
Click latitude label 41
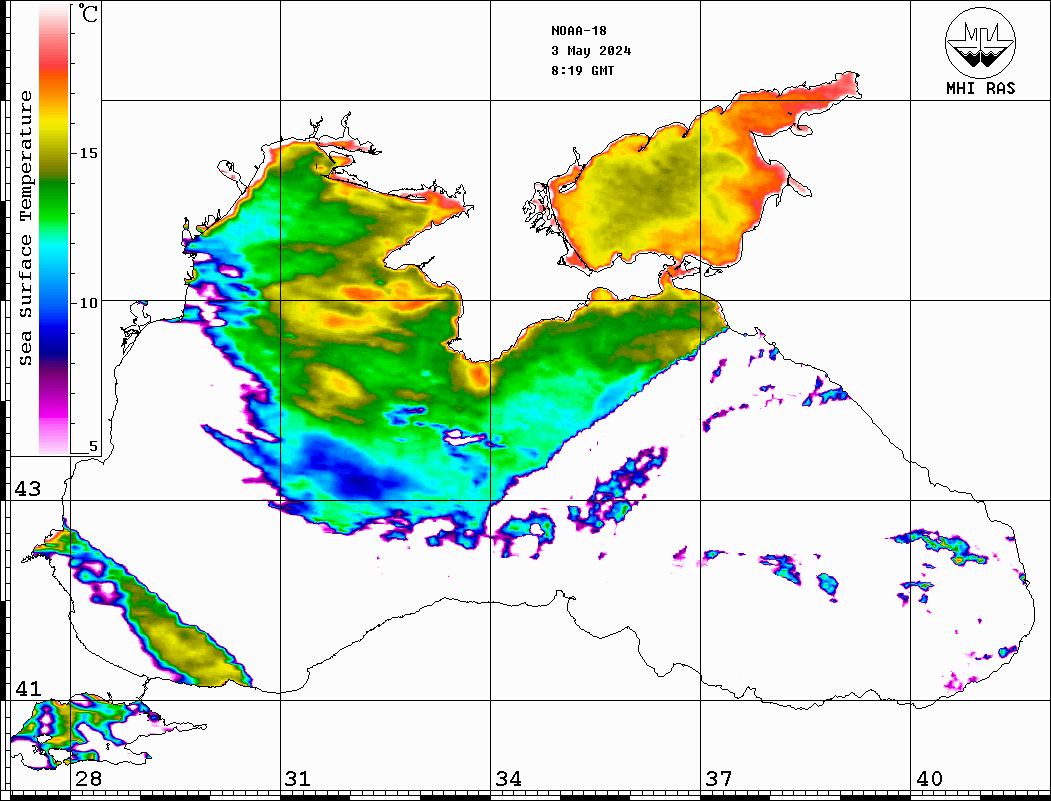coord(28,689)
